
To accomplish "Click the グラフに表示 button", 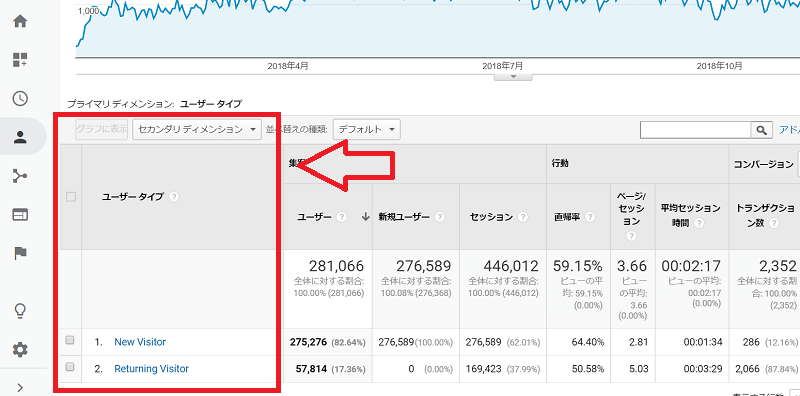I will [101, 130].
